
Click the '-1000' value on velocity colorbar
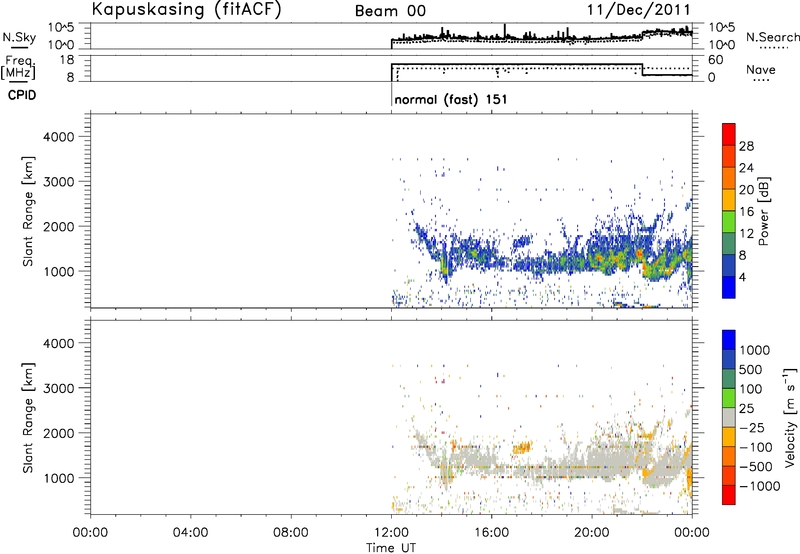coord(760,486)
